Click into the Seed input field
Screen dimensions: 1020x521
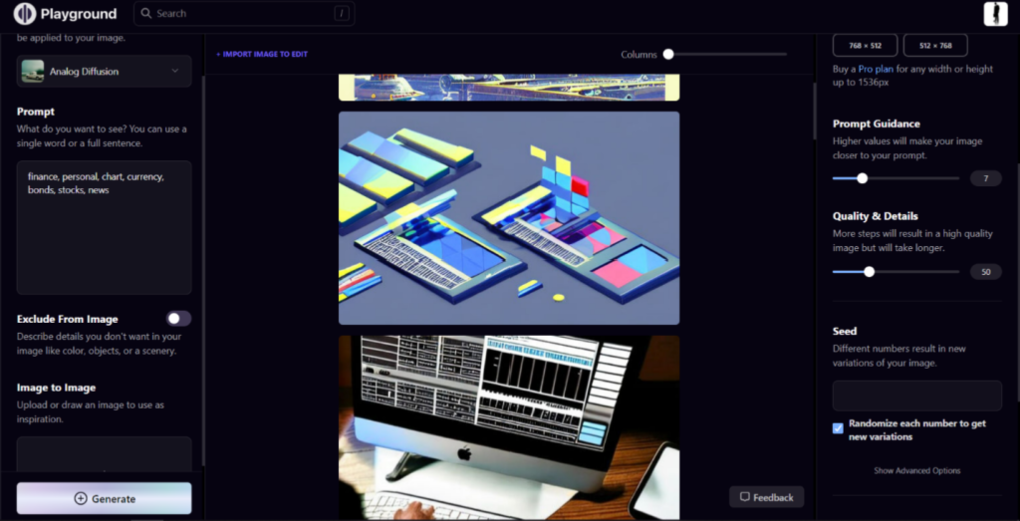pos(916,395)
